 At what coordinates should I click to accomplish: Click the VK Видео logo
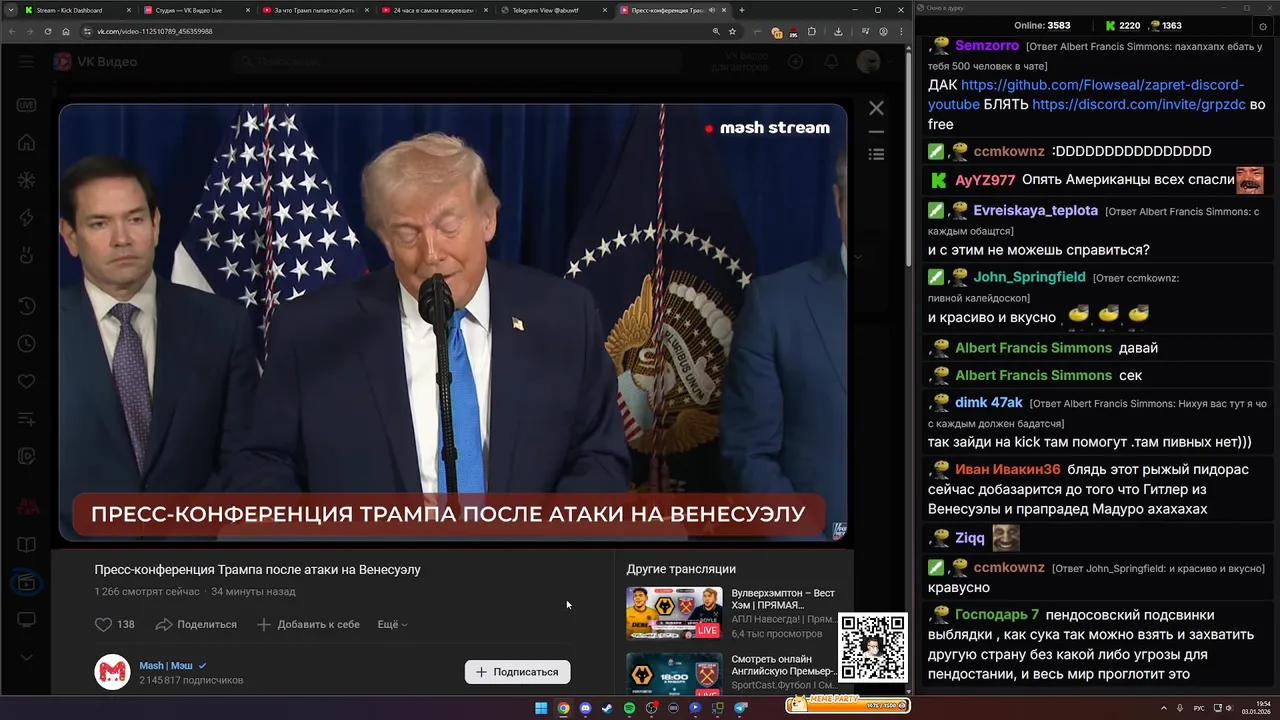[95, 62]
